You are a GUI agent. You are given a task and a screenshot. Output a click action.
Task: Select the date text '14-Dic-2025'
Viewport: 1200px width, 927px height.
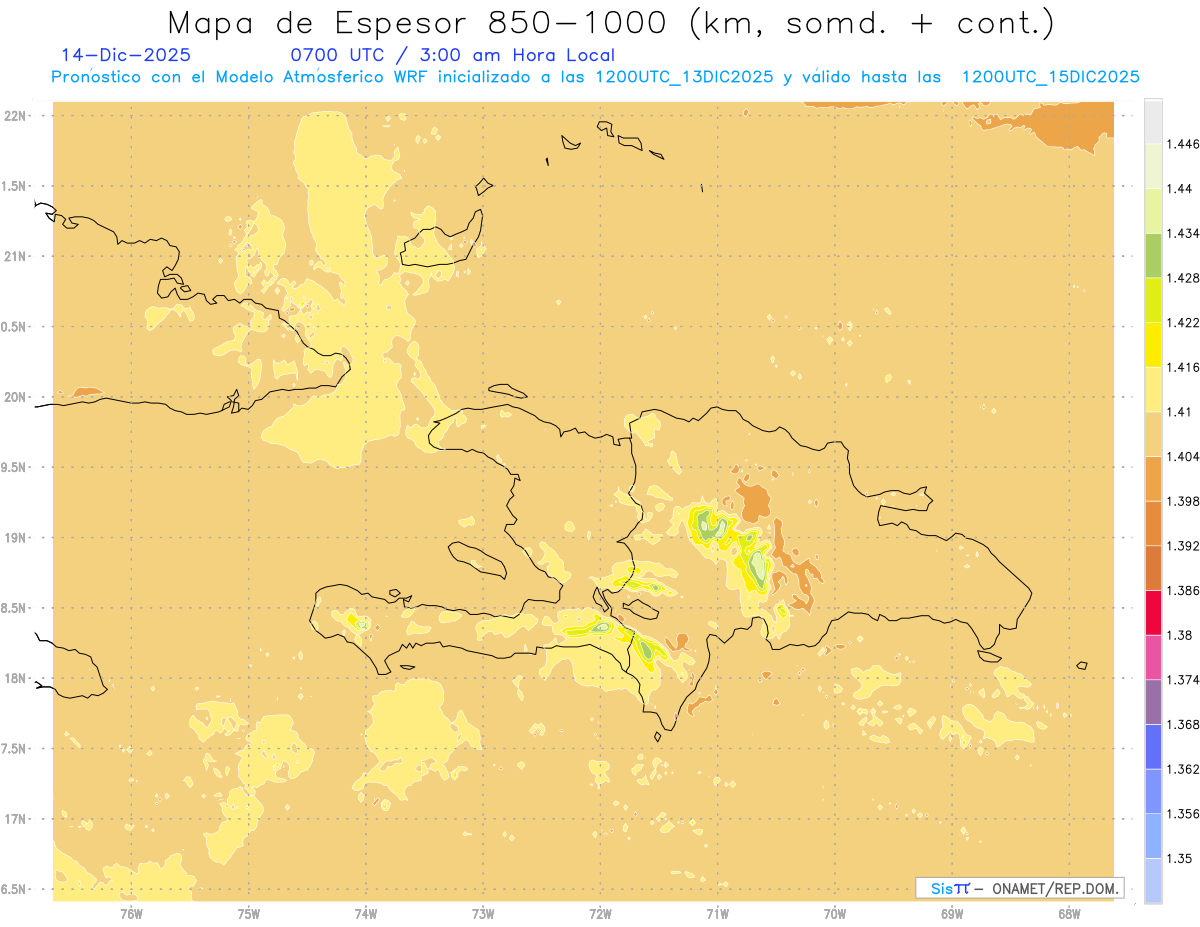(x=125, y=55)
